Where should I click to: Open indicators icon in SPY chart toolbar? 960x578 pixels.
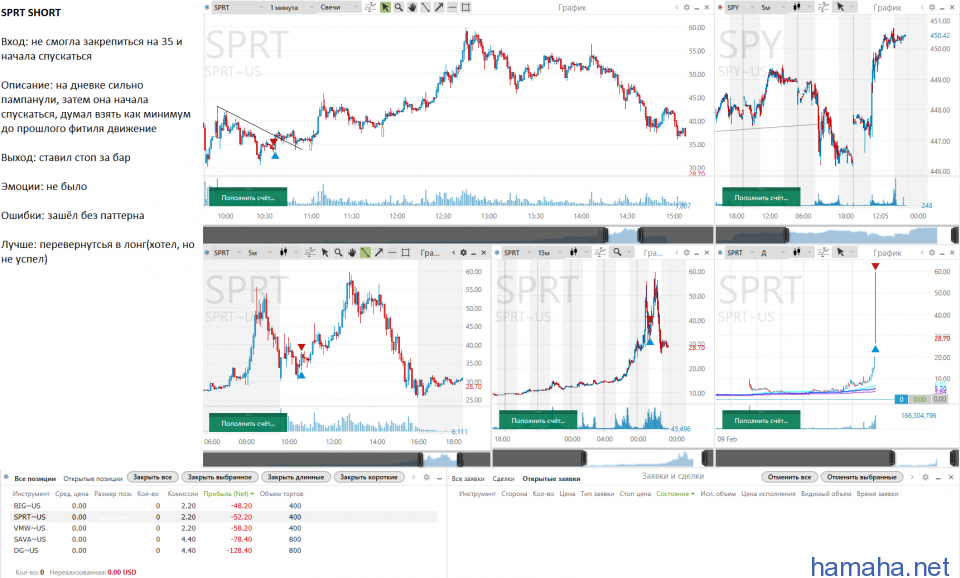(x=823, y=7)
